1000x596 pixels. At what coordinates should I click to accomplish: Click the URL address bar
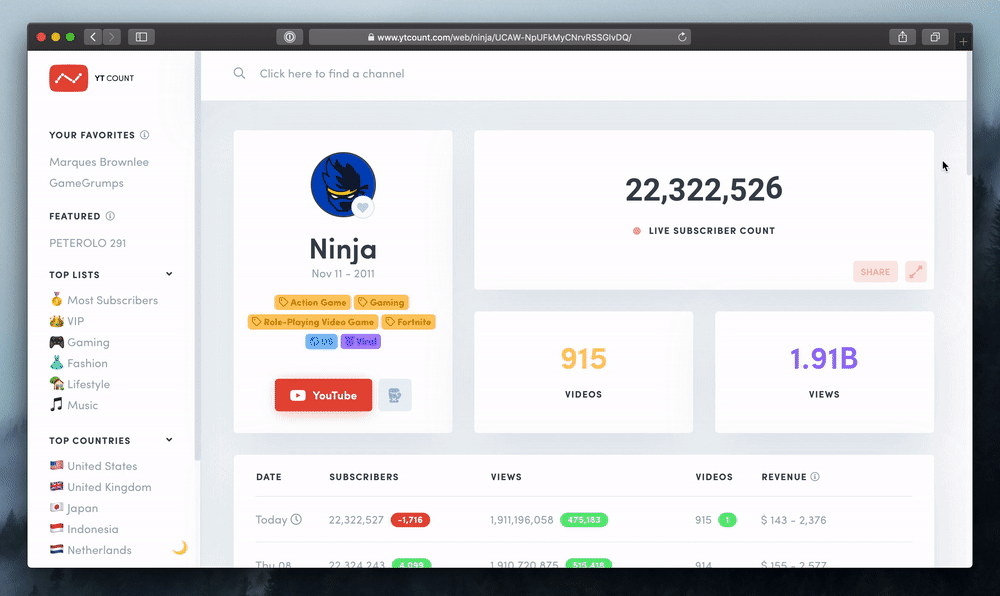point(500,37)
